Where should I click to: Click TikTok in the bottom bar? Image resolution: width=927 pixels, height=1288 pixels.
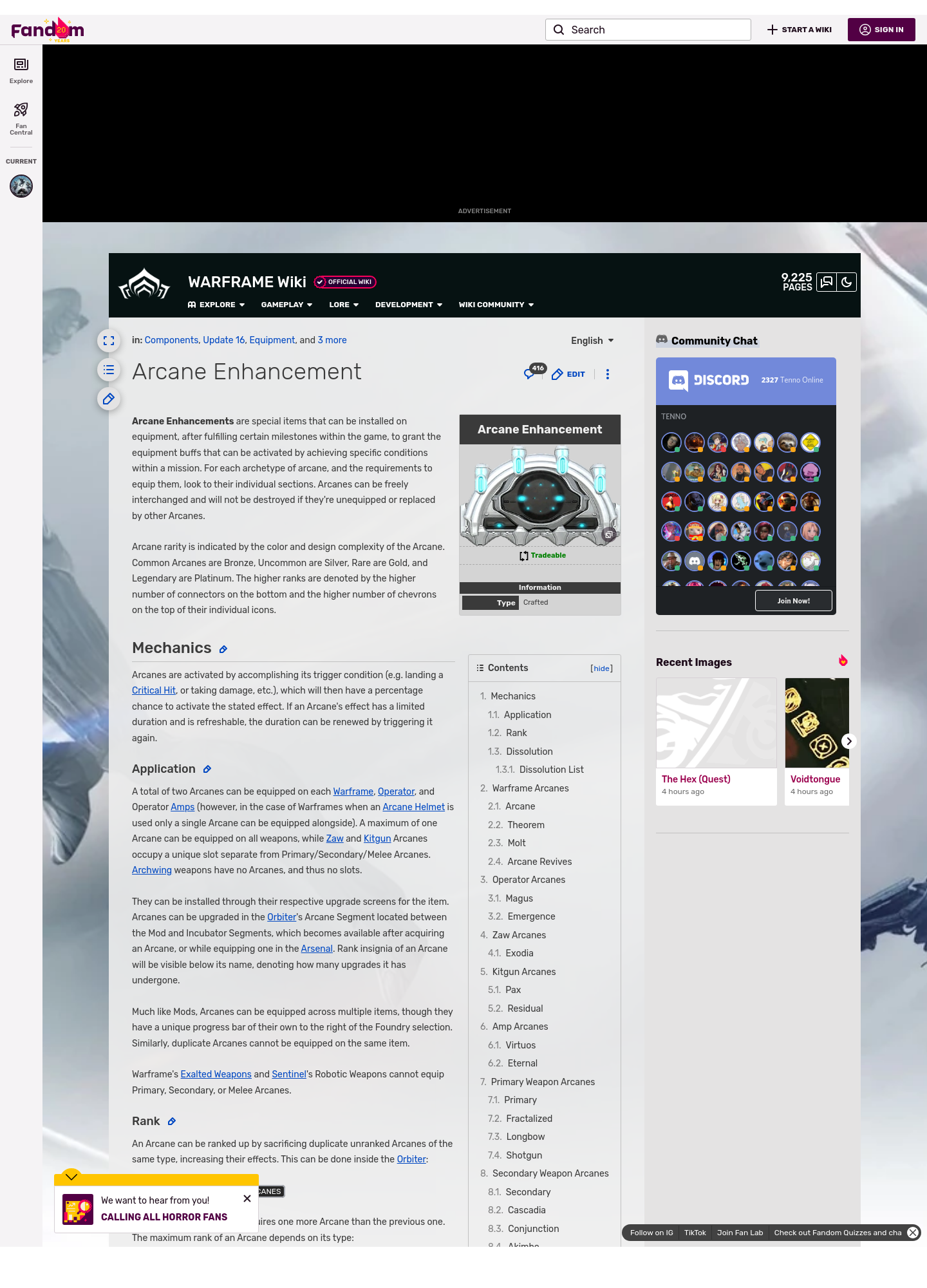(x=695, y=1233)
